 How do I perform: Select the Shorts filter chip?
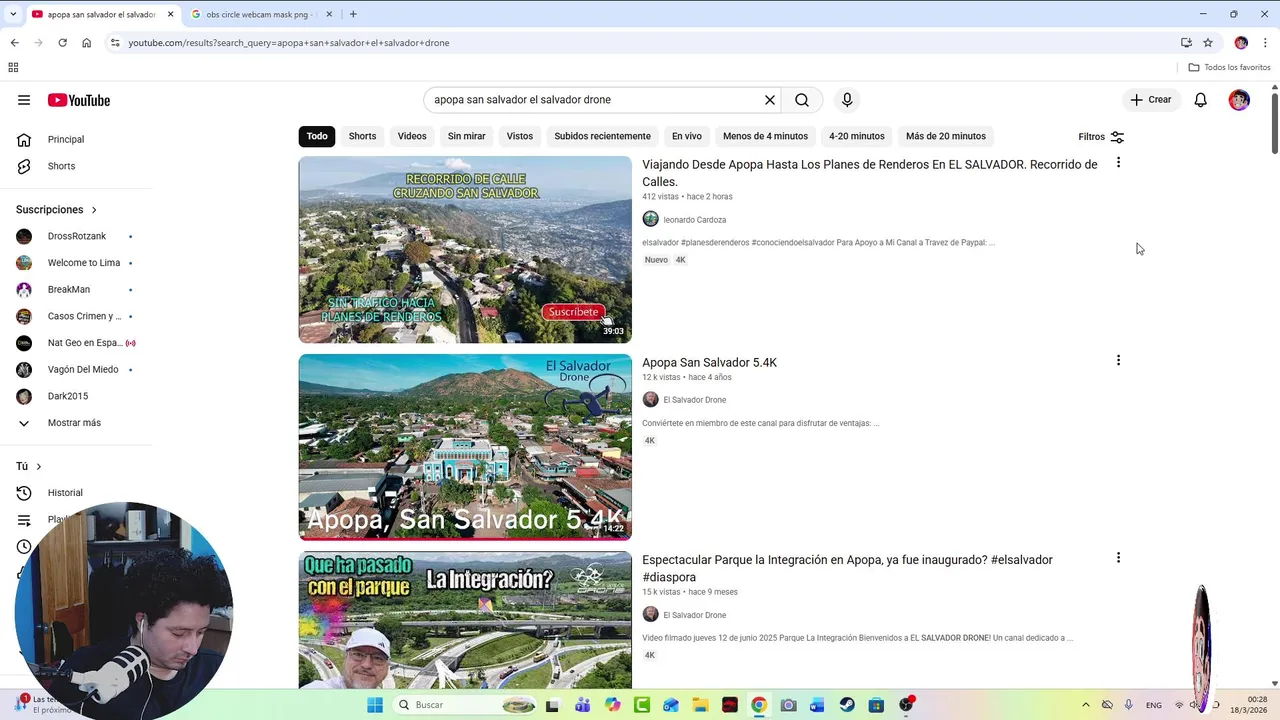pyautogui.click(x=362, y=136)
